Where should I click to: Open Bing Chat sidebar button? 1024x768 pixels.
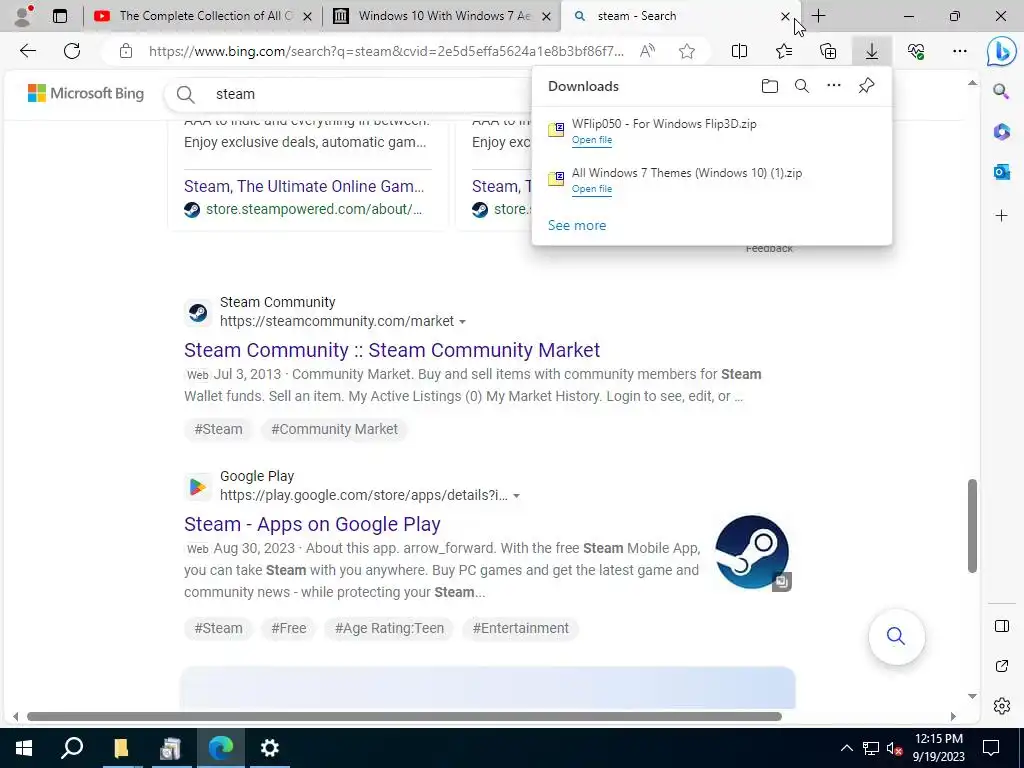point(1001,52)
